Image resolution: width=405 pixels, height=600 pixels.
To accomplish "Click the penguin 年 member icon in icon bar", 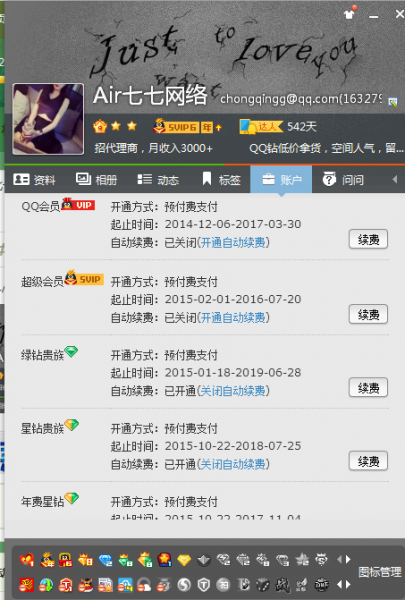I will tap(47, 560).
